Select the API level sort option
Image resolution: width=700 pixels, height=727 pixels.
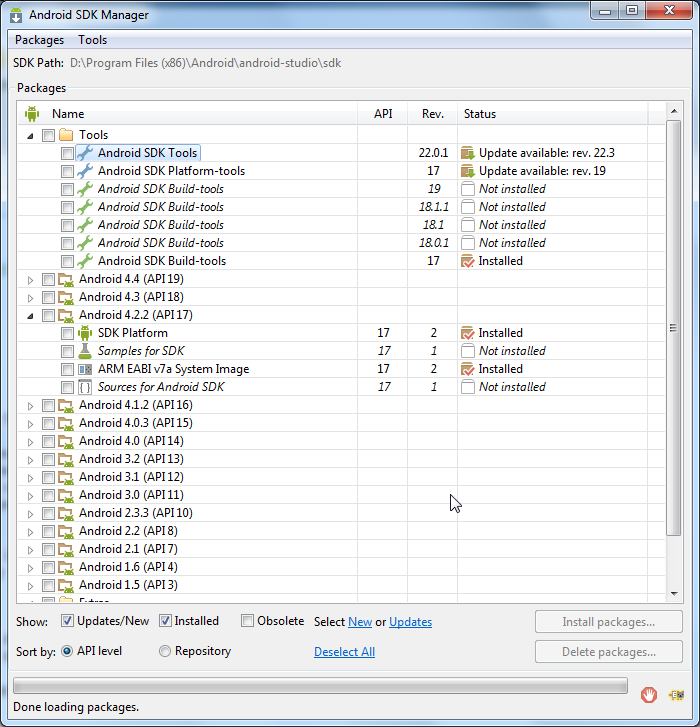pyautogui.click(x=67, y=651)
